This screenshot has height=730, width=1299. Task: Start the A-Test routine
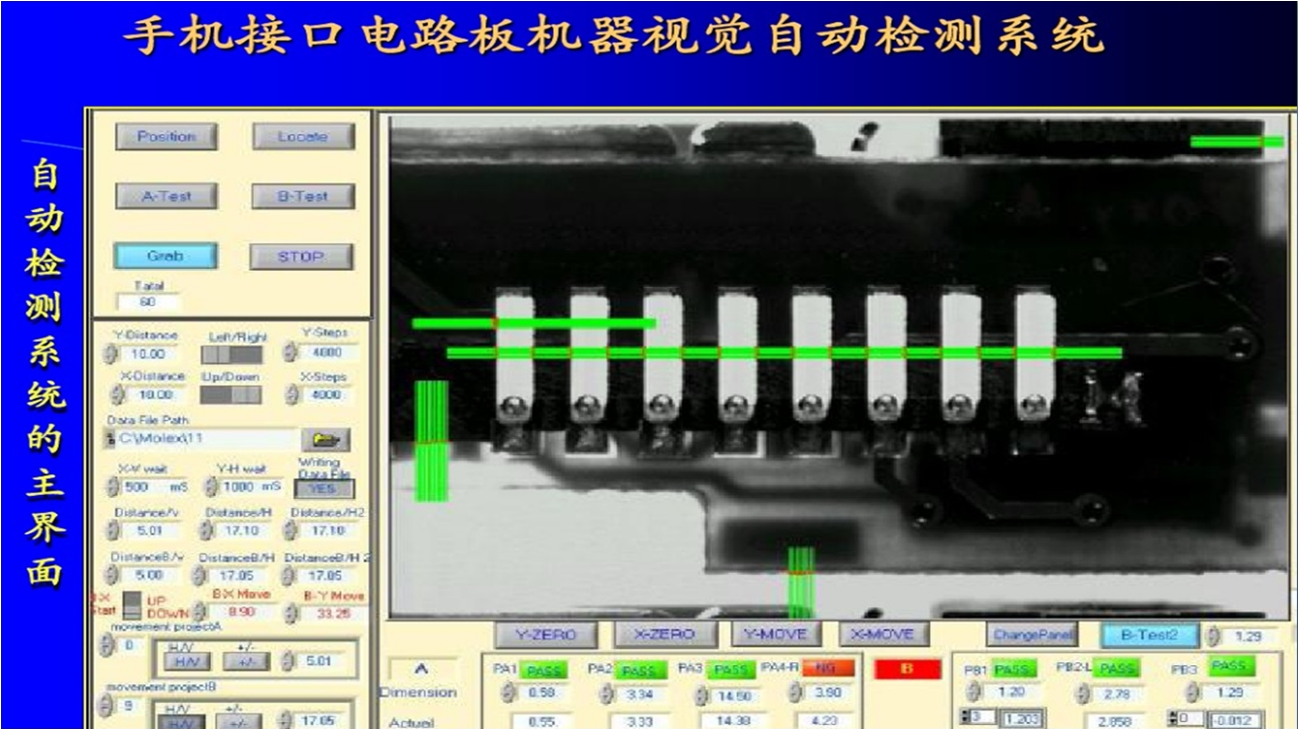(x=166, y=196)
